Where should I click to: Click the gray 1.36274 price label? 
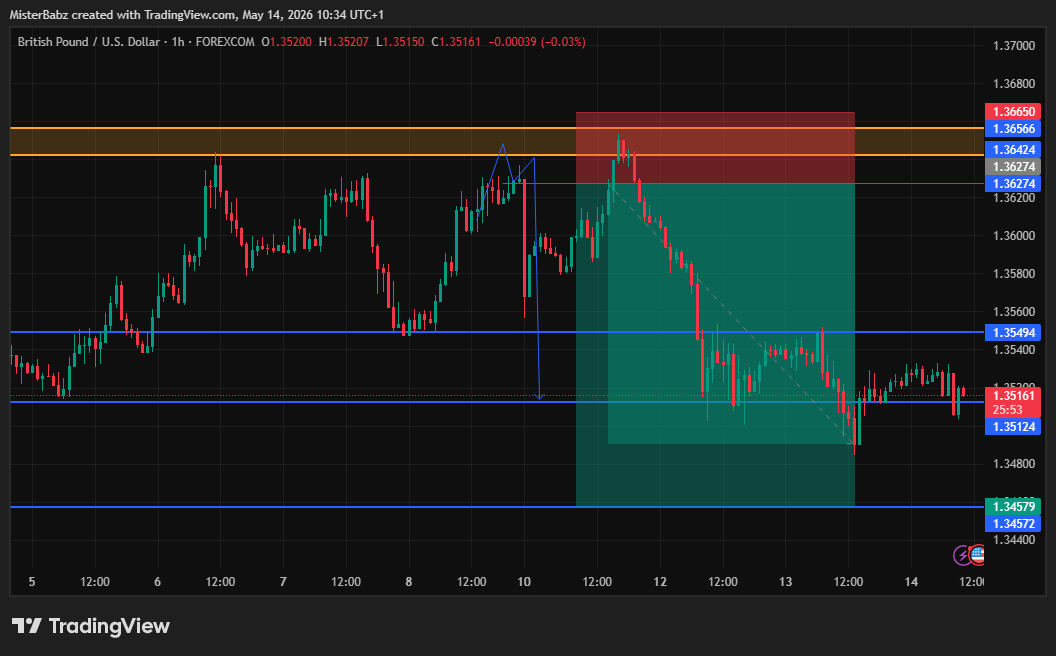1013,166
